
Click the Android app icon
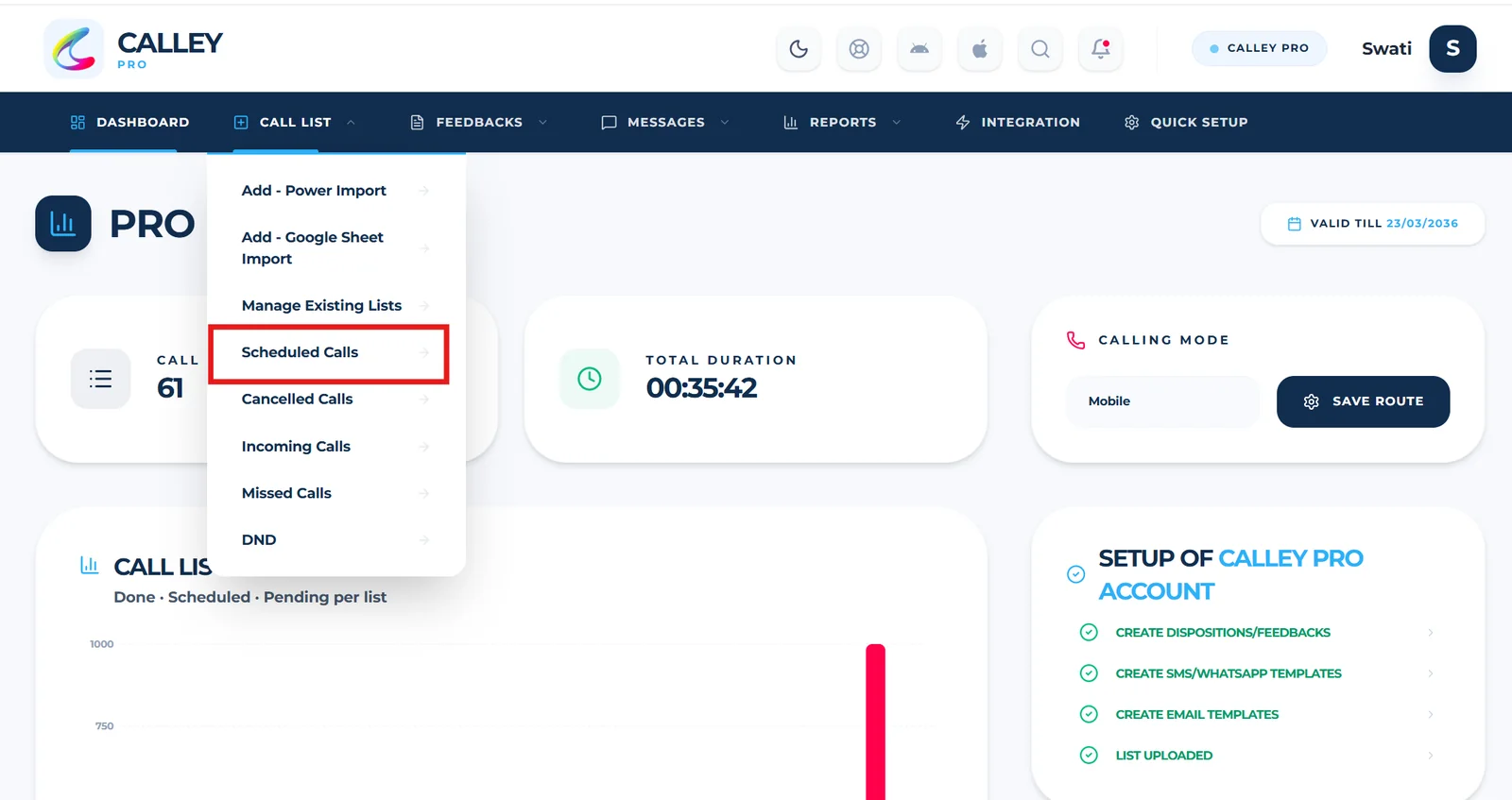tap(919, 49)
